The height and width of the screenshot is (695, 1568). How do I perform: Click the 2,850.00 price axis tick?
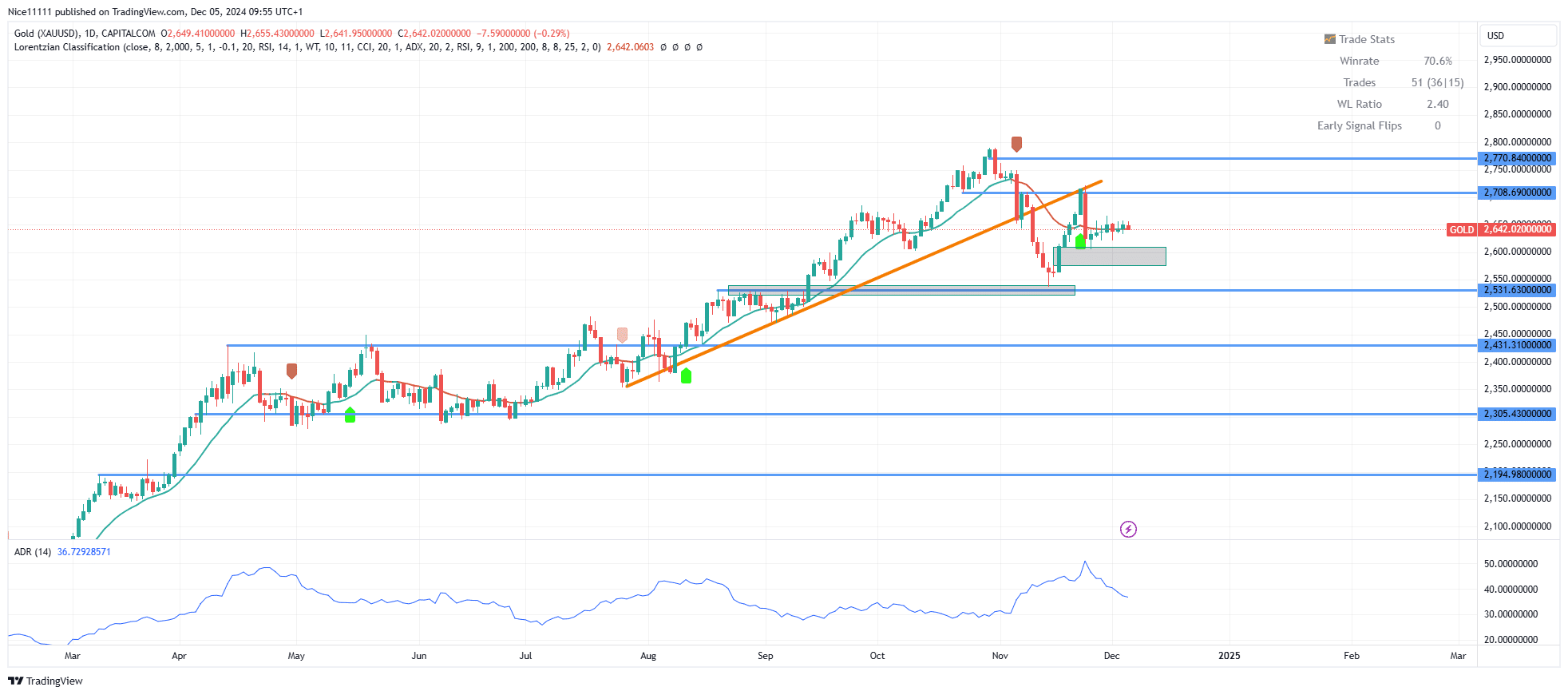click(x=1518, y=114)
